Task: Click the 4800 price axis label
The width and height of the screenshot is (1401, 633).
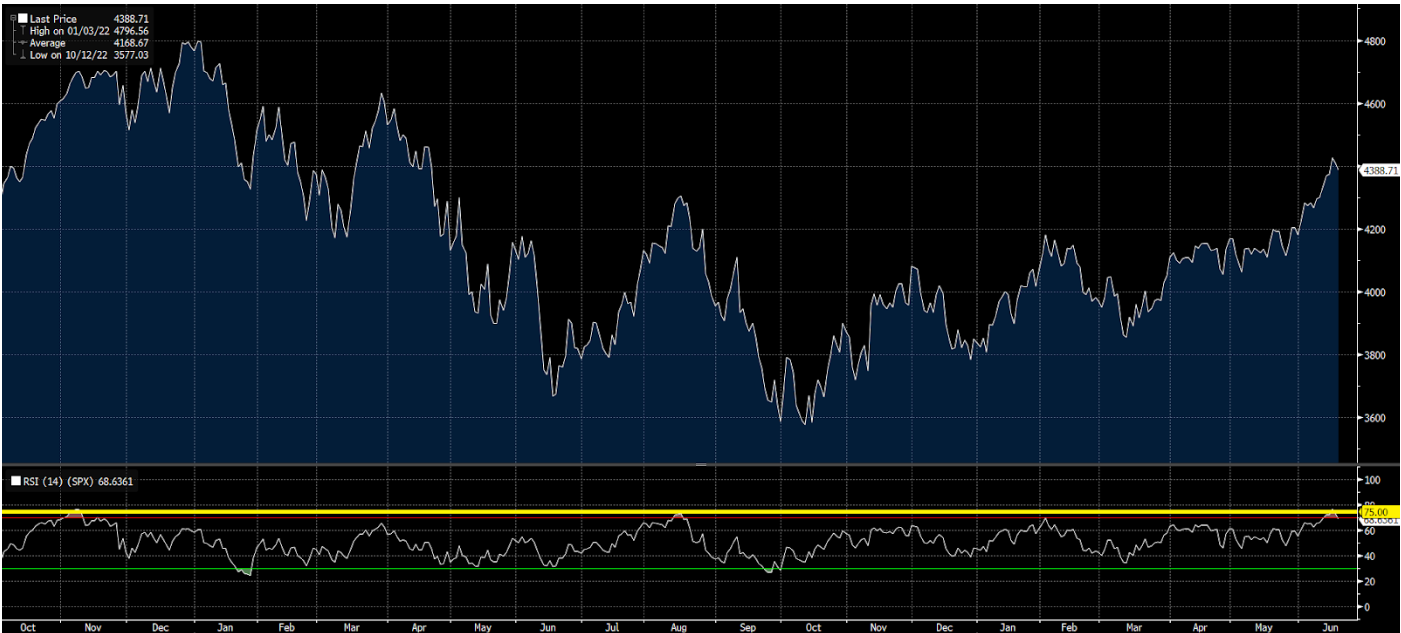Action: tap(1374, 42)
